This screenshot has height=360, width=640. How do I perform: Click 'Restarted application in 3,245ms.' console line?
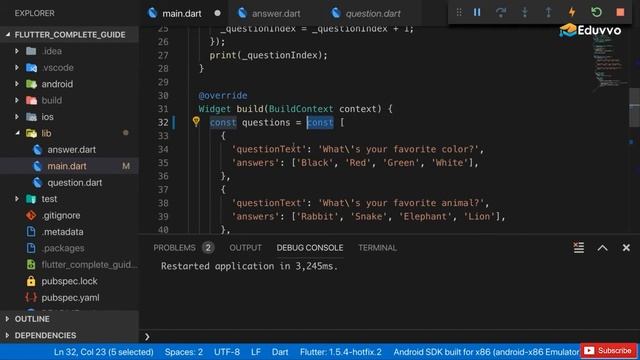[x=249, y=266]
